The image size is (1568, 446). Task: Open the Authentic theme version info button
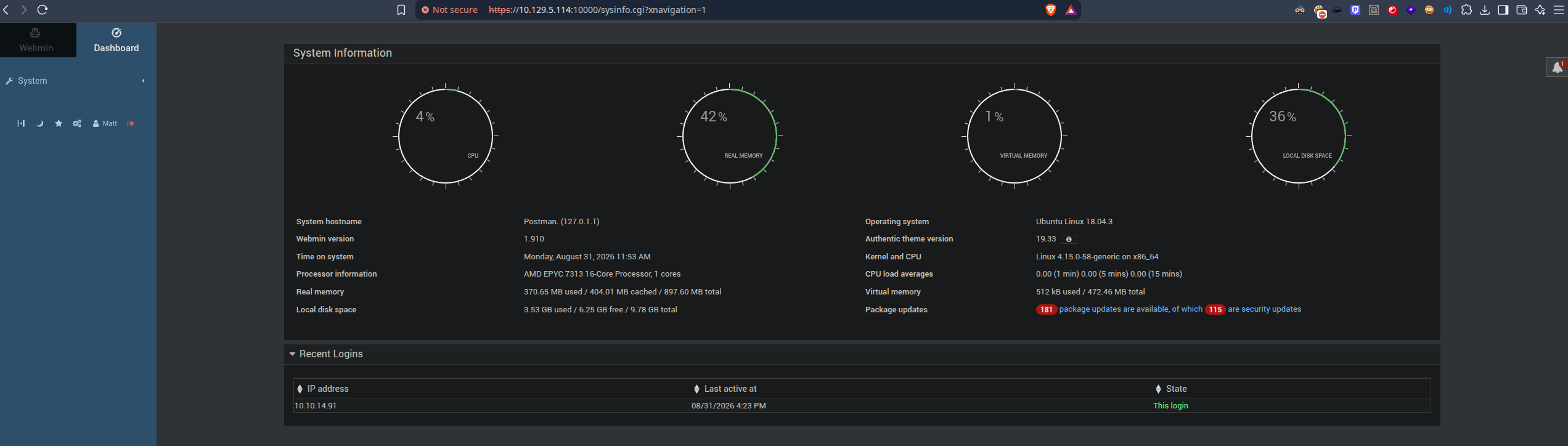tap(1069, 240)
